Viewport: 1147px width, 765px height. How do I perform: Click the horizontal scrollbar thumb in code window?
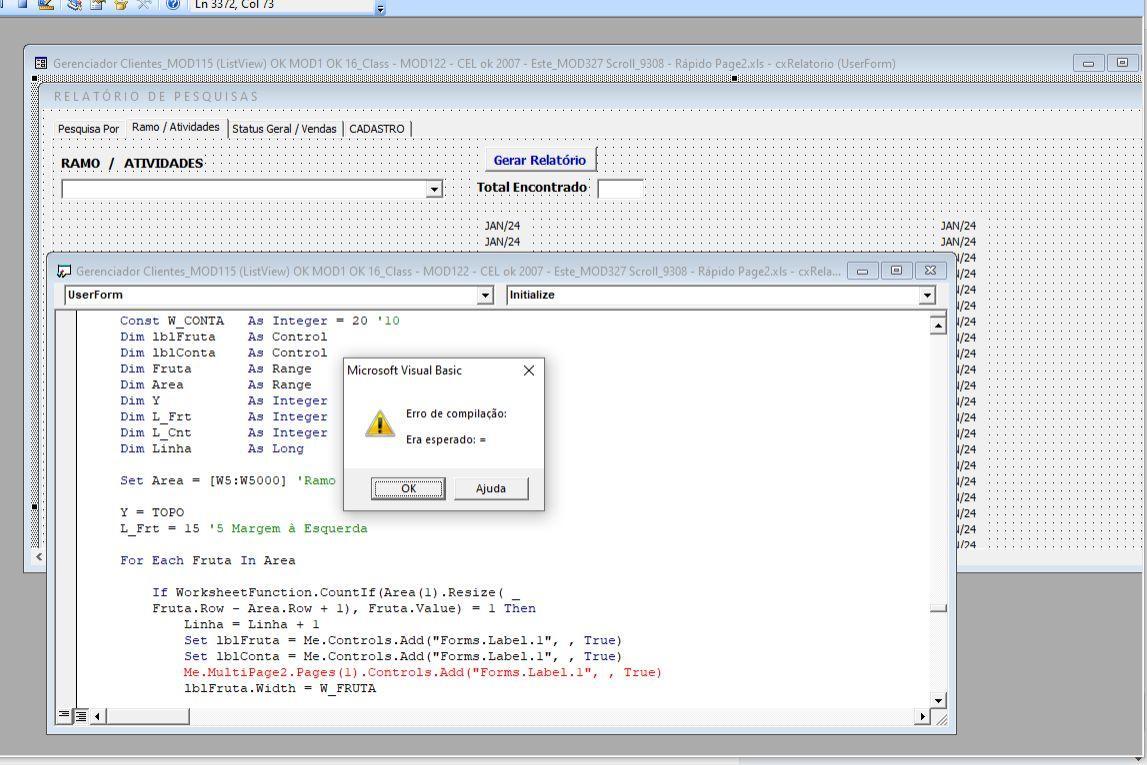(148, 716)
